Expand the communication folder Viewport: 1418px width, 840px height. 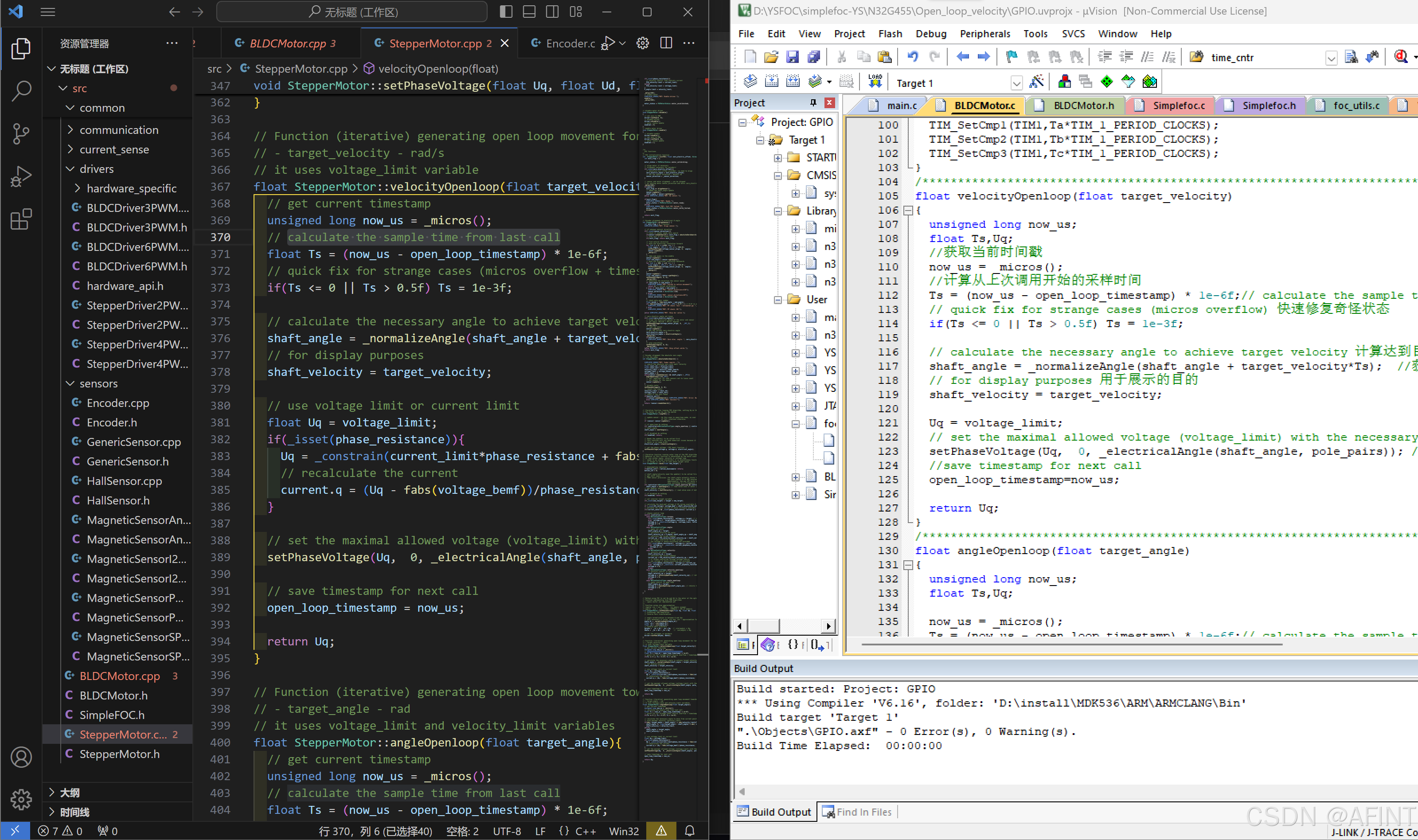click(71, 129)
